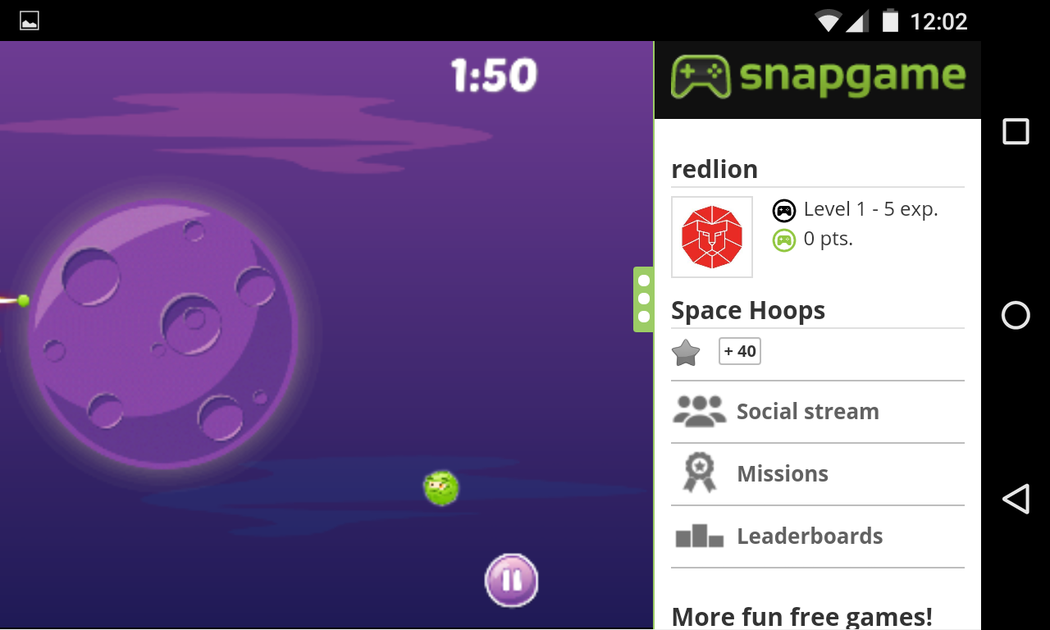
Task: Tap the green ninja ball character
Action: (441, 488)
